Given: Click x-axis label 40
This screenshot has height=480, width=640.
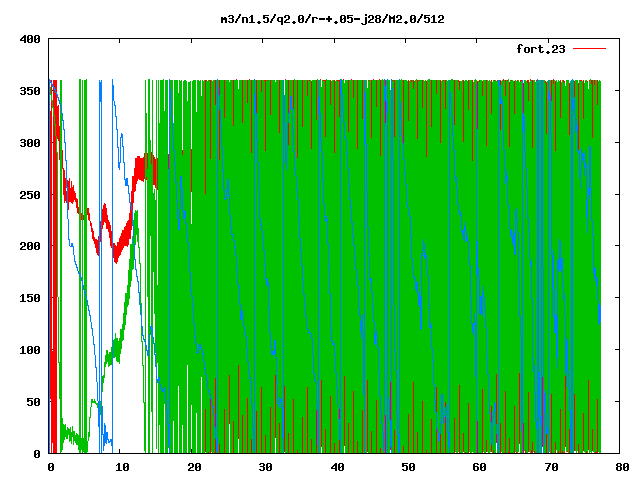Looking at the screenshot, I should [x=337, y=467].
